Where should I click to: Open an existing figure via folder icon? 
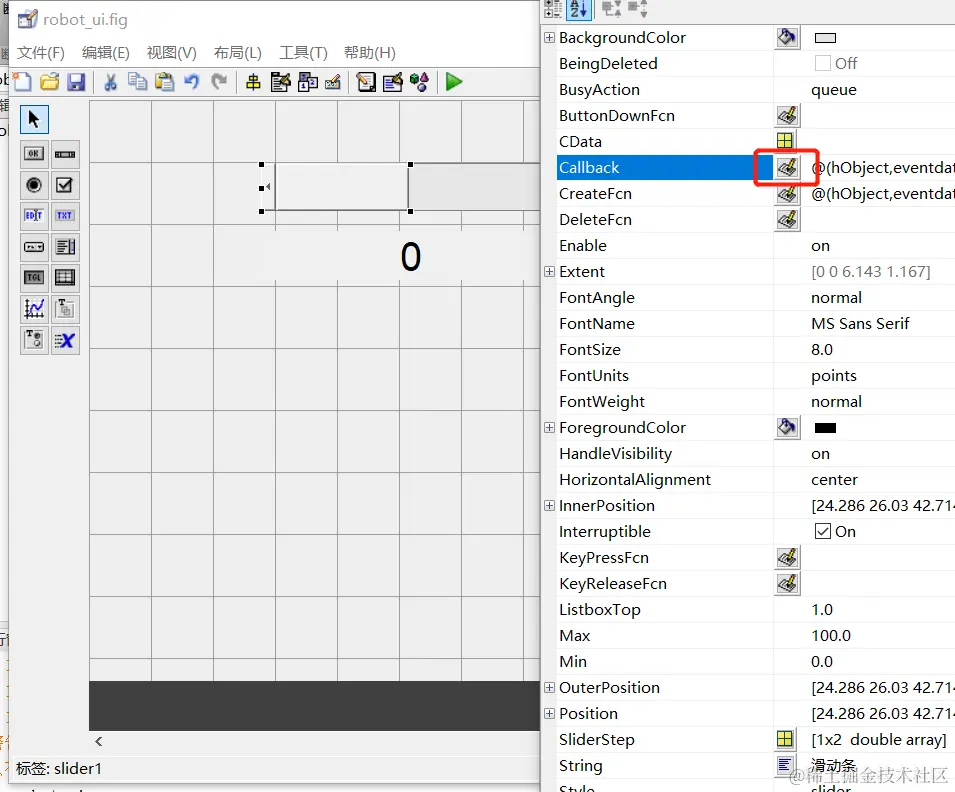point(49,82)
